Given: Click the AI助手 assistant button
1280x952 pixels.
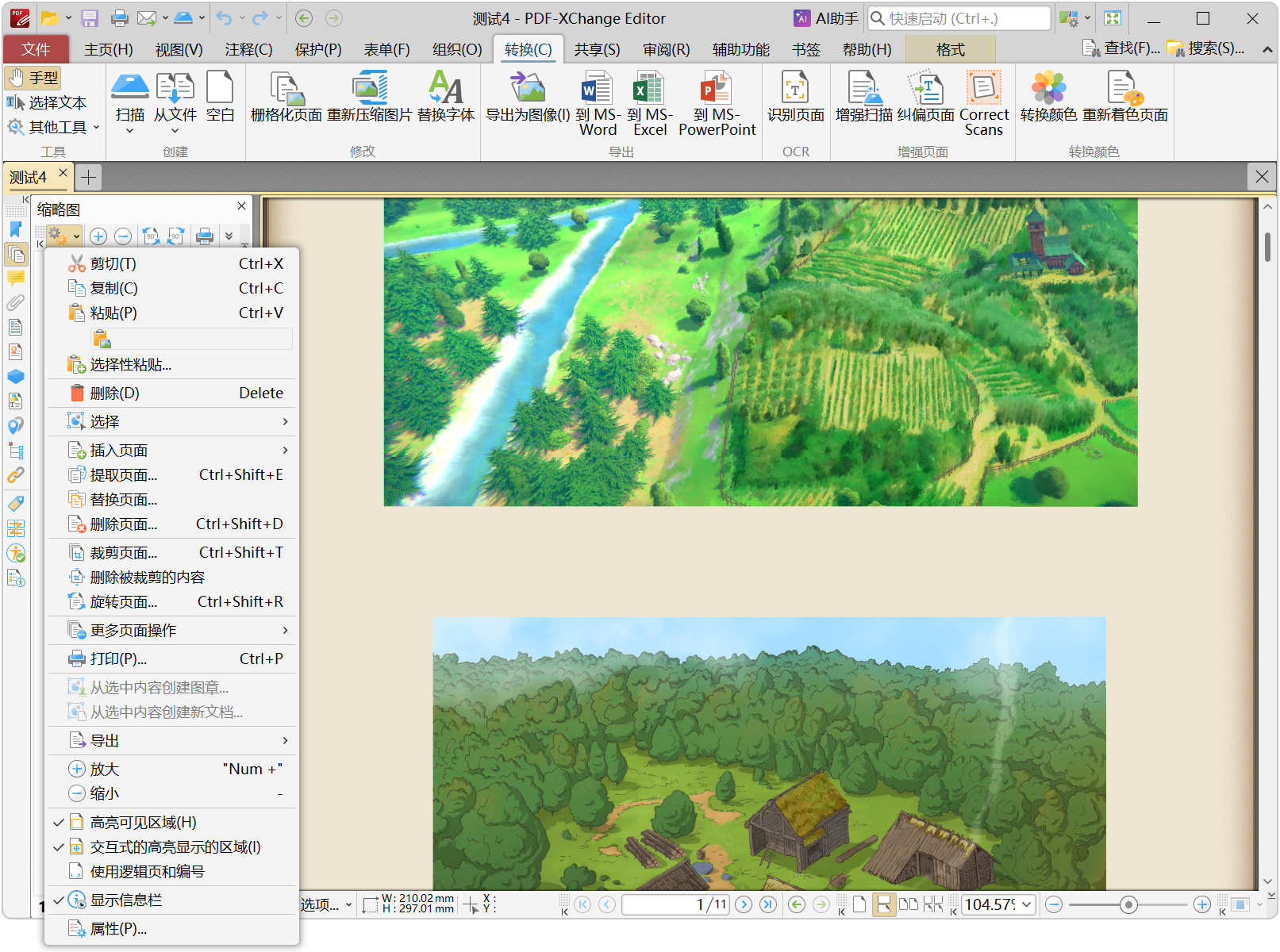Looking at the screenshot, I should point(826,18).
